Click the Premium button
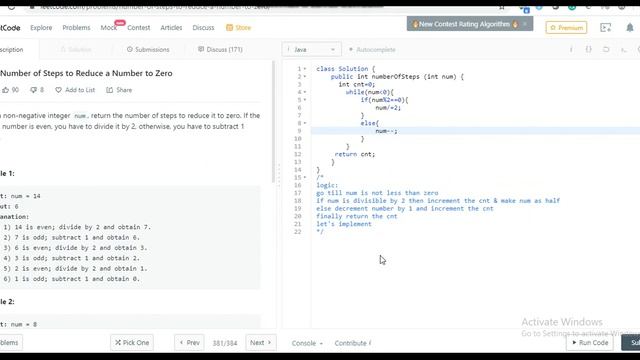 pos(567,28)
